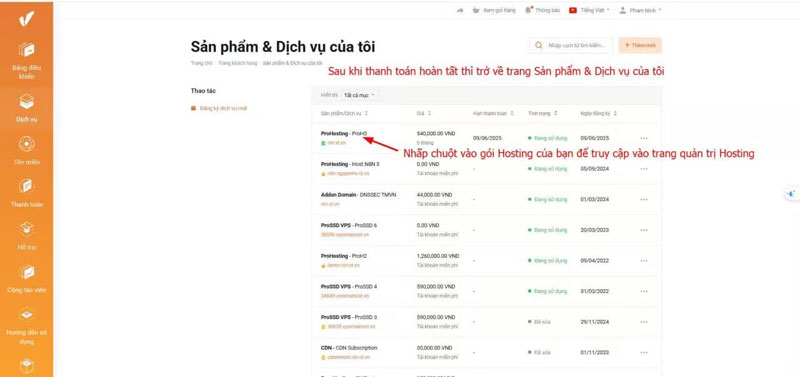Open more options for ProSSD VPS ProSSD 3 row

[644, 322]
